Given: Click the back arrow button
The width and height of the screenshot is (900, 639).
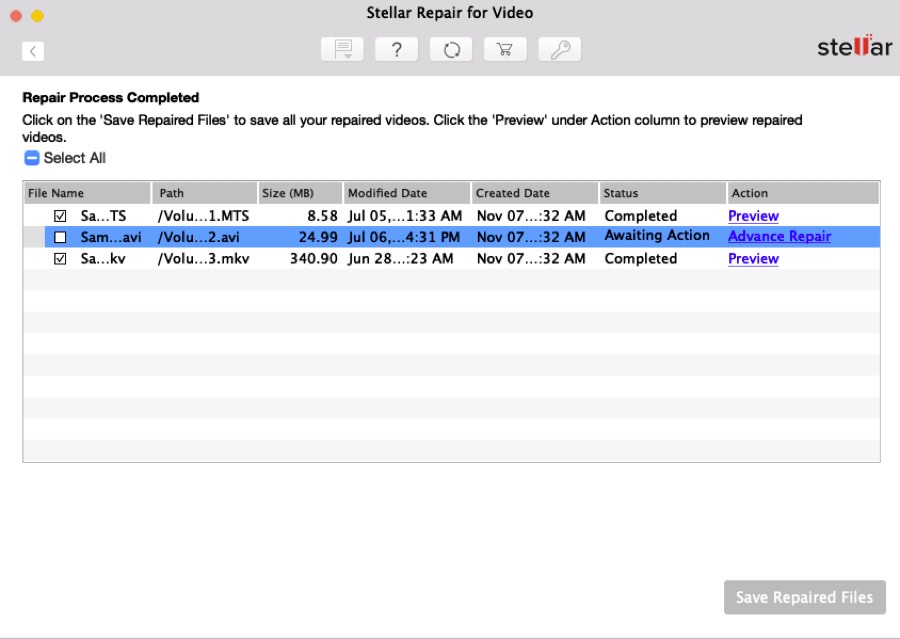Looking at the screenshot, I should (x=33, y=51).
